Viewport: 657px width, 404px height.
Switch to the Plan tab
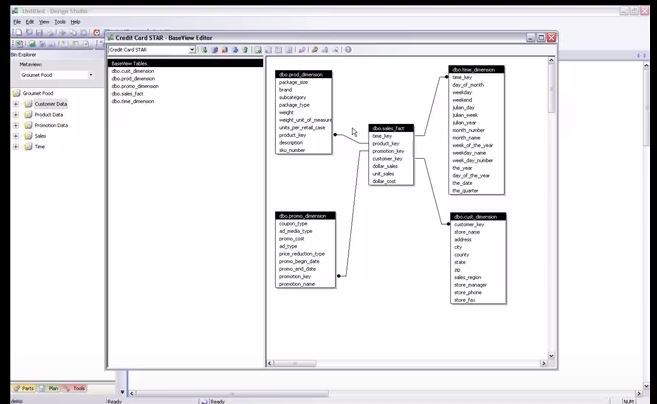(x=51, y=388)
